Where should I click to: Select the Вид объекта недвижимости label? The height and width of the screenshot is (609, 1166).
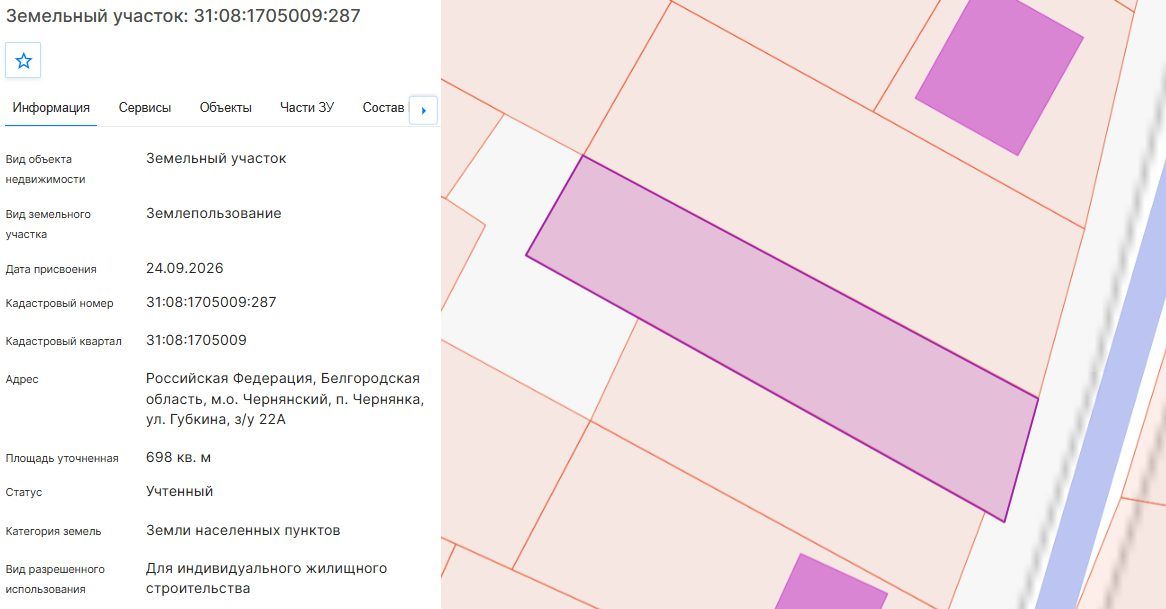tap(45, 169)
